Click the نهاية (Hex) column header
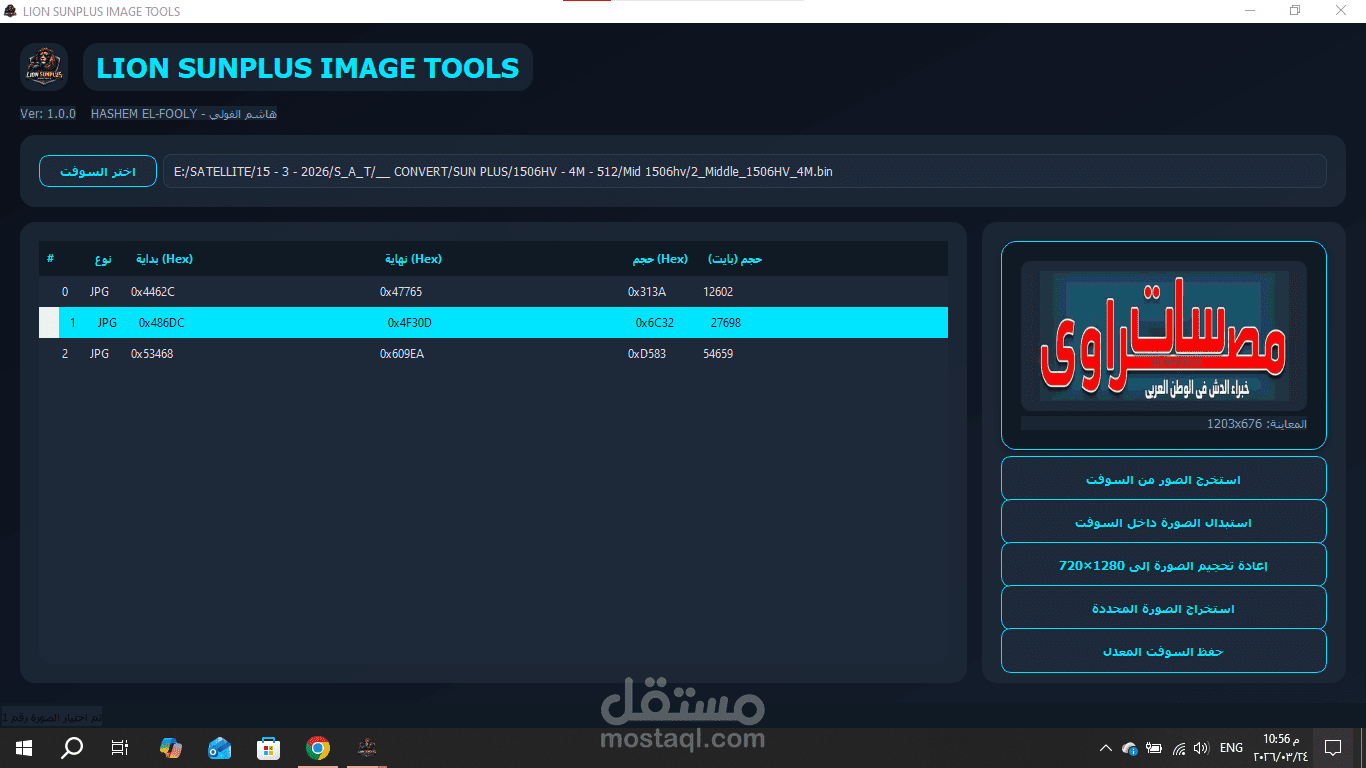1366x768 pixels. point(413,259)
